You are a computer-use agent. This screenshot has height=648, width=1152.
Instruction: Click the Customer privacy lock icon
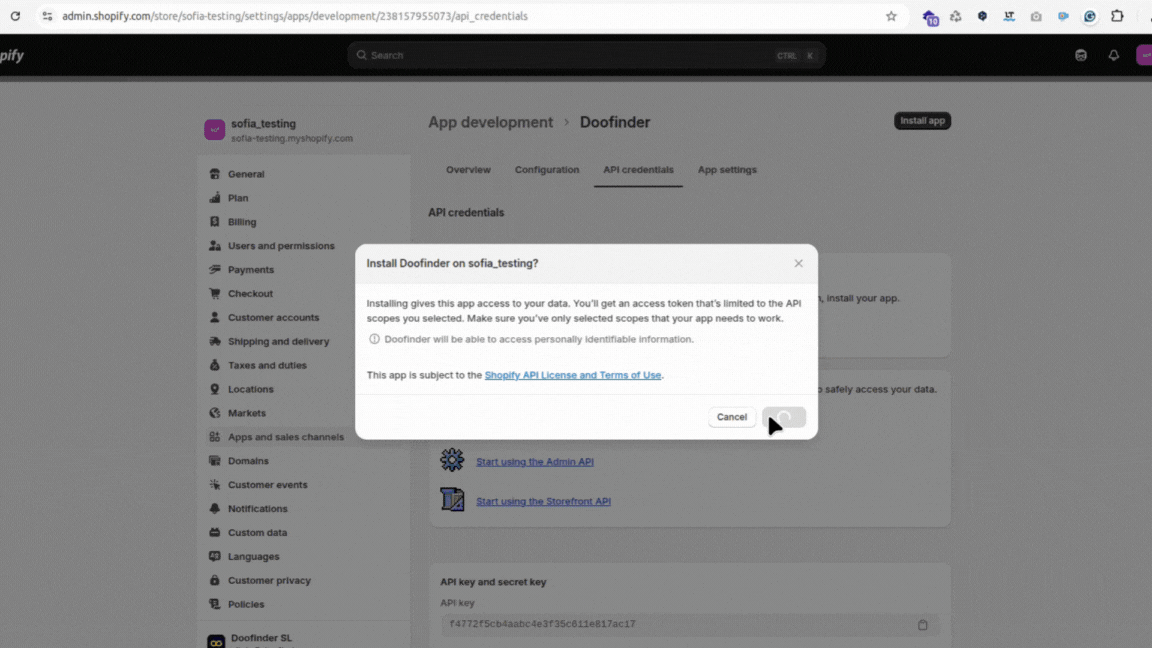tap(215, 580)
